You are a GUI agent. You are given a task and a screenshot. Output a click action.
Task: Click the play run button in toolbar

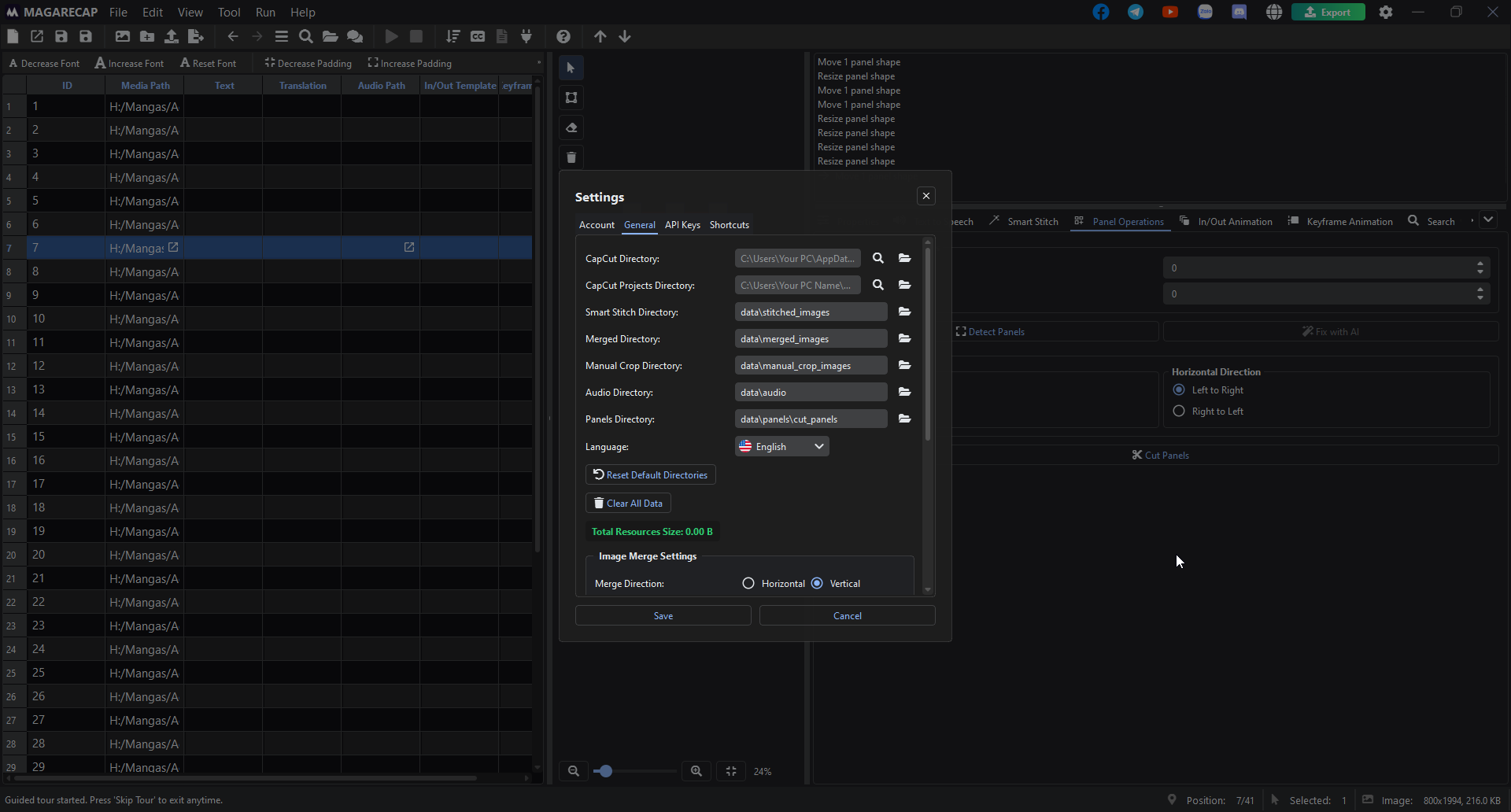[x=392, y=36]
